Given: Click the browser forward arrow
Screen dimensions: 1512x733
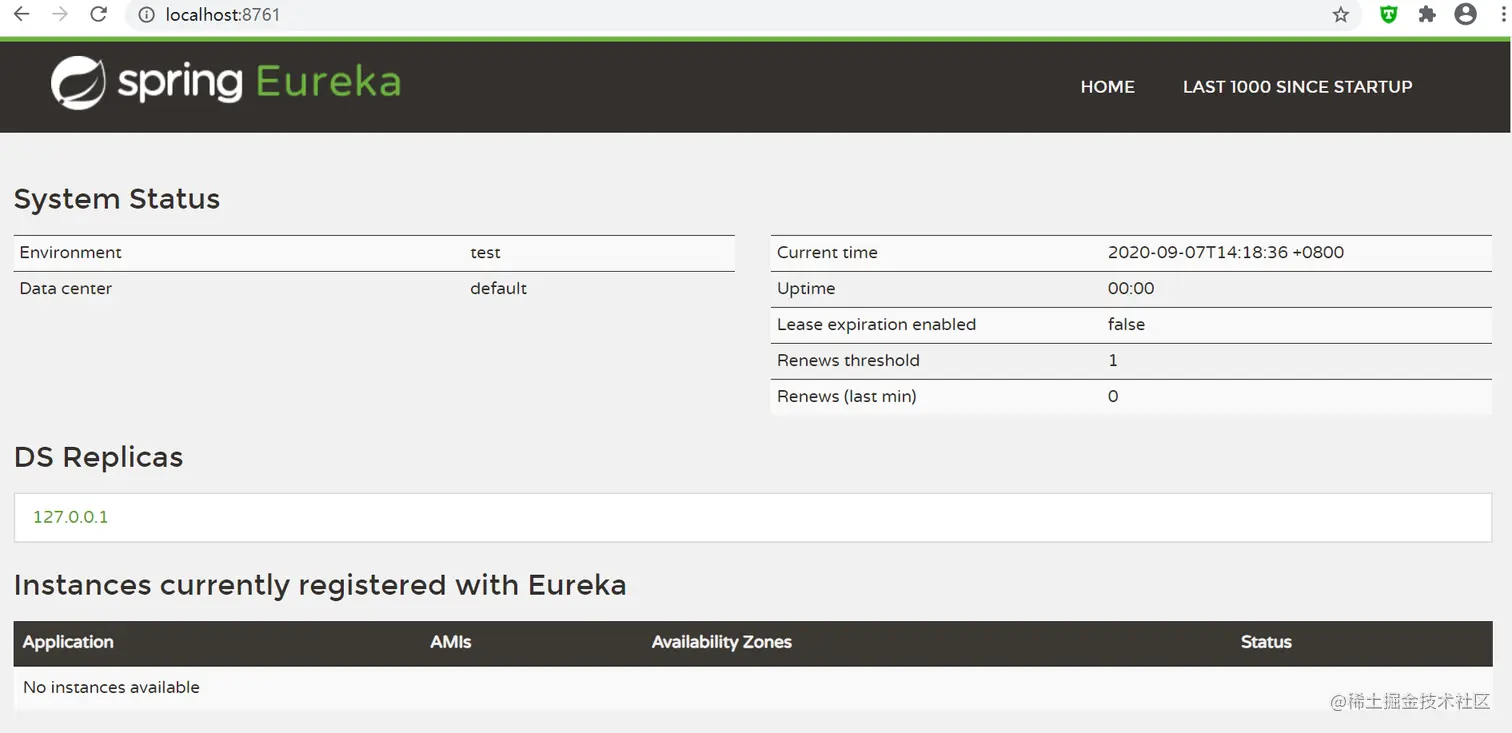Looking at the screenshot, I should (x=60, y=15).
